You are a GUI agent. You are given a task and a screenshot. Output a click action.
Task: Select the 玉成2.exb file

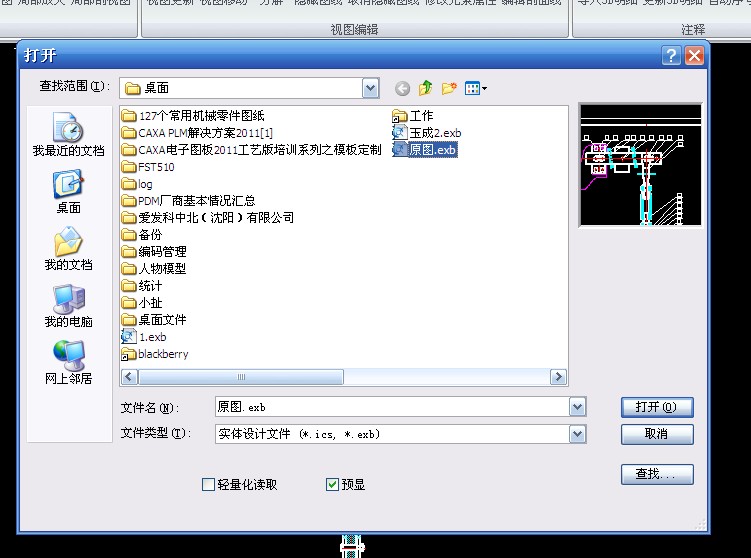(x=426, y=133)
